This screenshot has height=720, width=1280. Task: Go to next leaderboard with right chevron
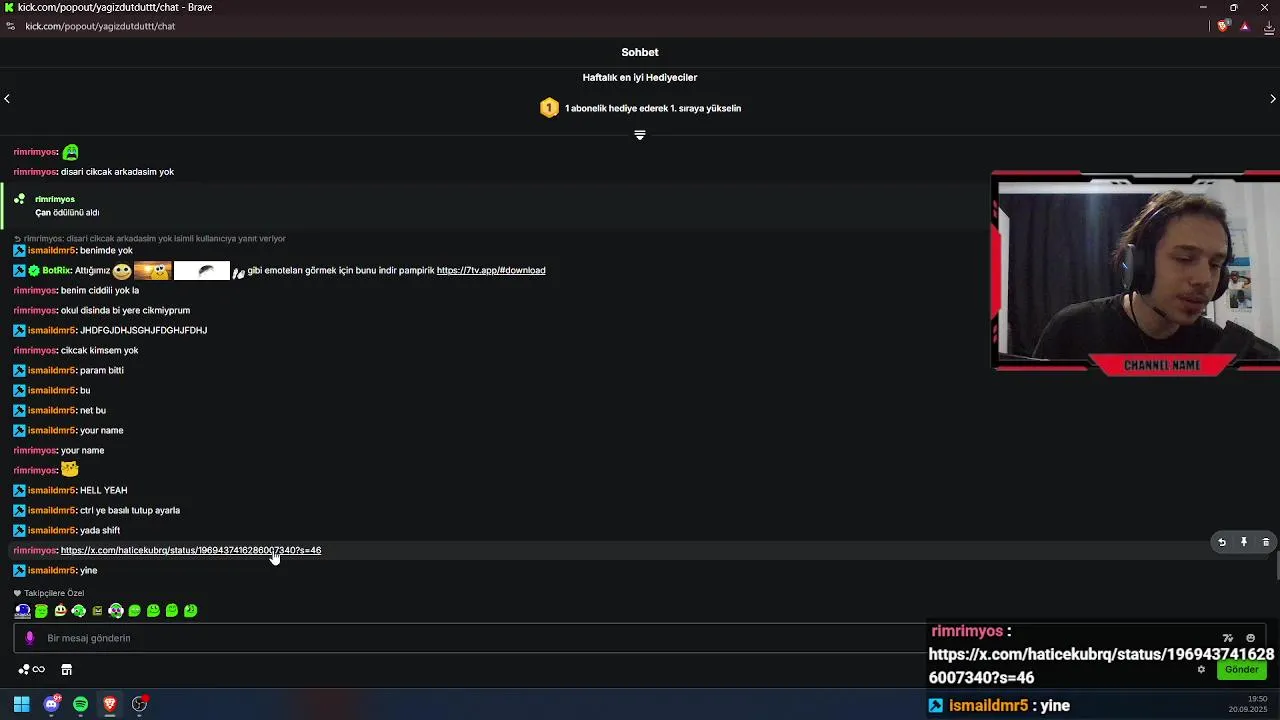pos(1273,98)
